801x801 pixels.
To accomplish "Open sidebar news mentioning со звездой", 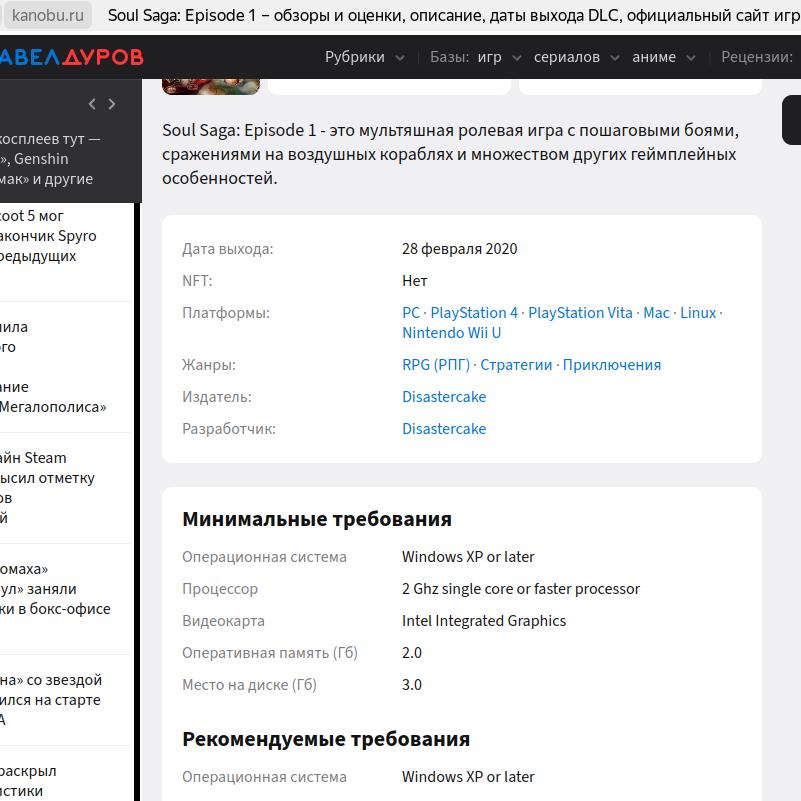I will tap(51, 700).
